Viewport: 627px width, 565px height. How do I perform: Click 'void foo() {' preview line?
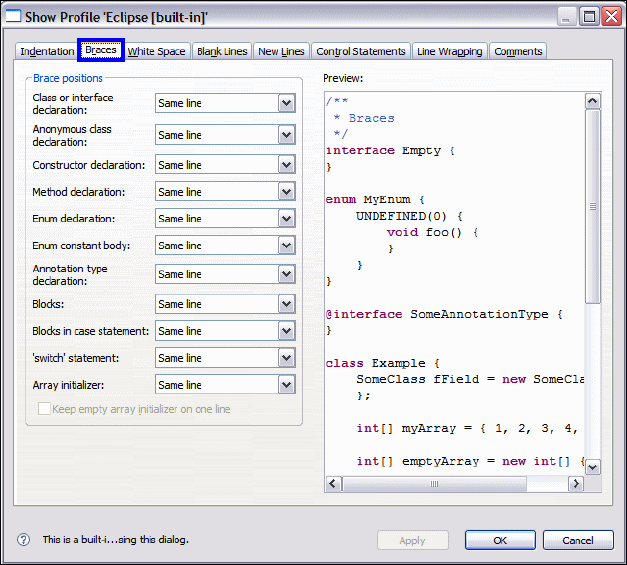click(432, 232)
